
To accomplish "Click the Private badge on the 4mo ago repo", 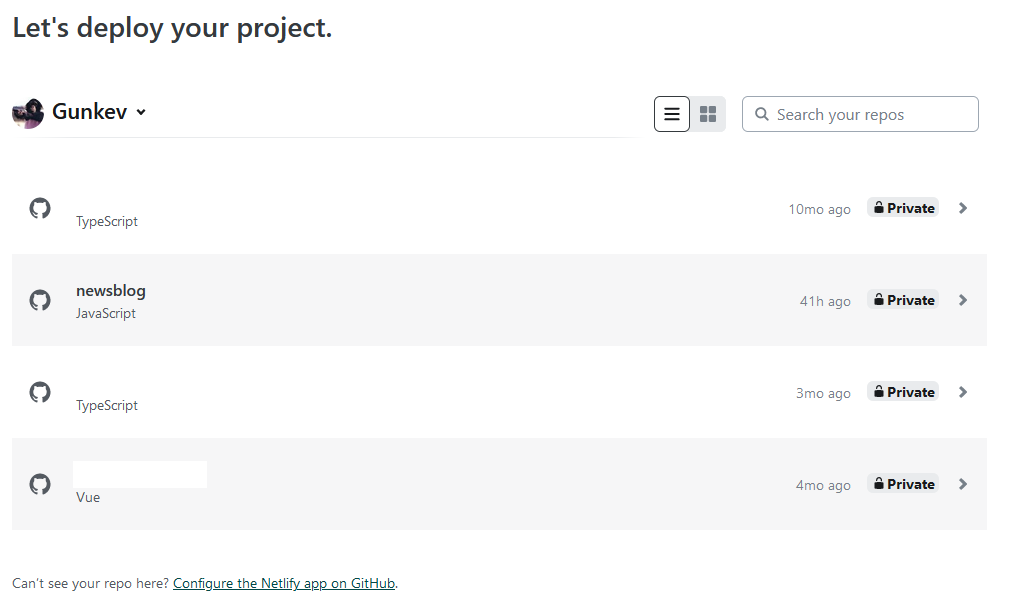I will (x=902, y=483).
